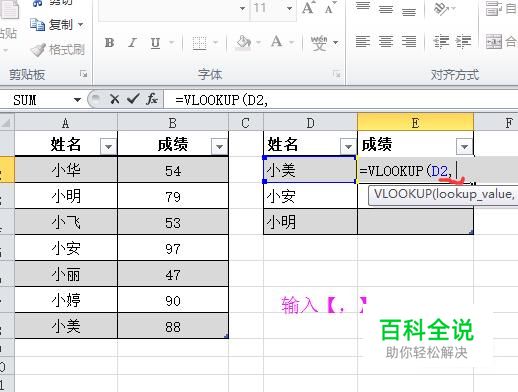Open the Borders dropdown arrow
518x392 pixels.
(215, 43)
